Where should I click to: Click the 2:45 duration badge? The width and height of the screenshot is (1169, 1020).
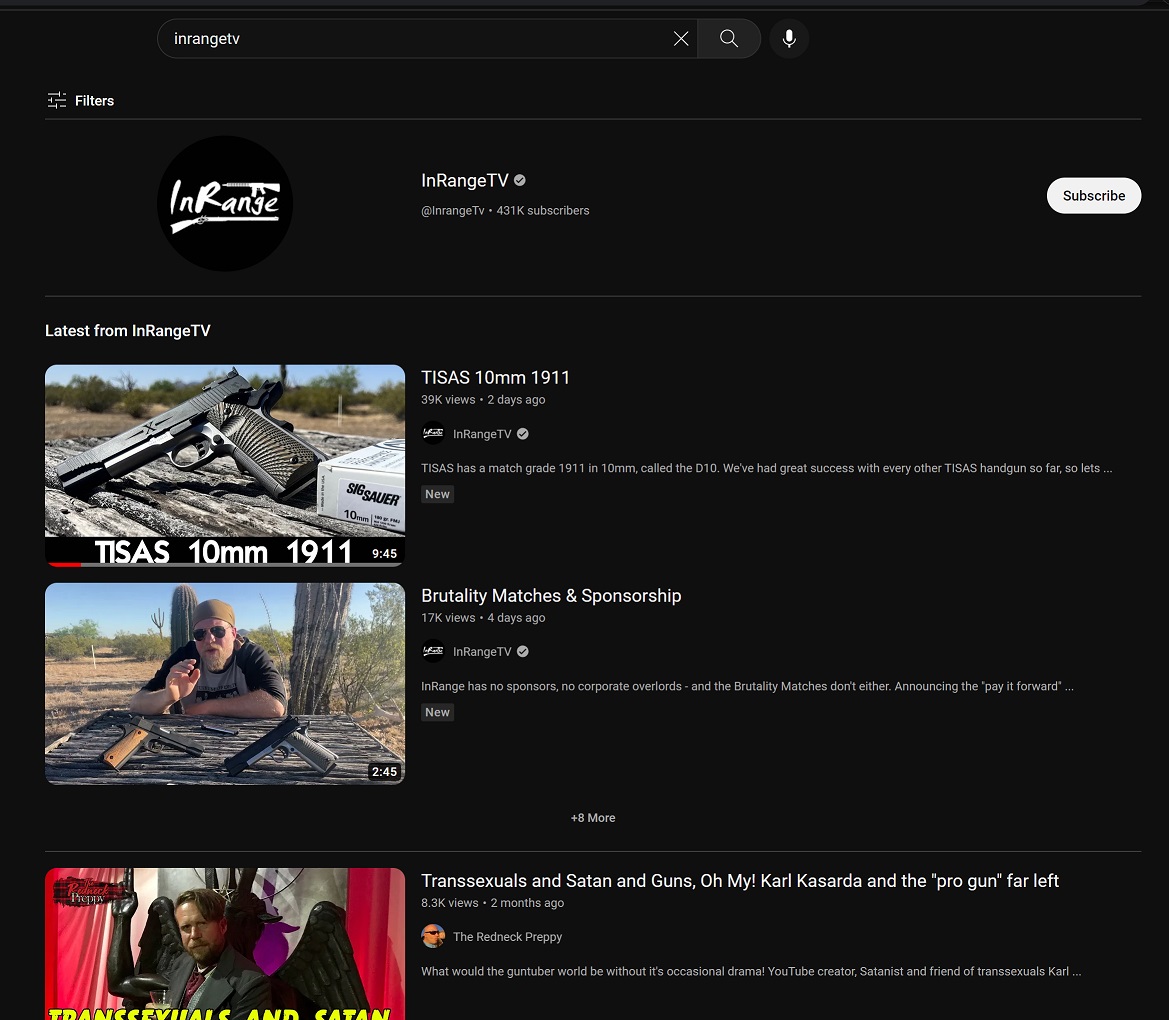pyautogui.click(x=385, y=772)
